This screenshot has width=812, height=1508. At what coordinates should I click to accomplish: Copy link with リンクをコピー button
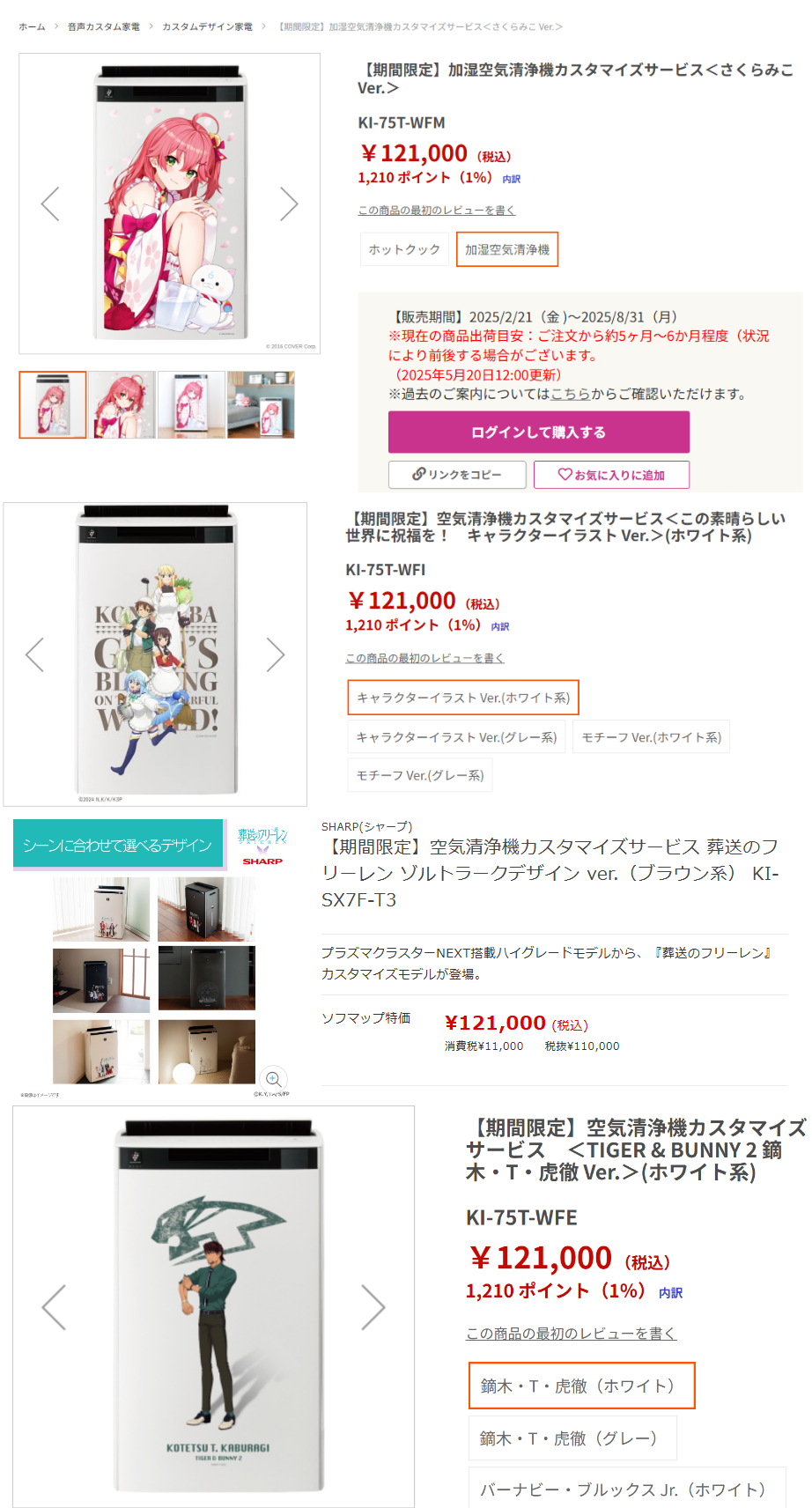coord(457,475)
